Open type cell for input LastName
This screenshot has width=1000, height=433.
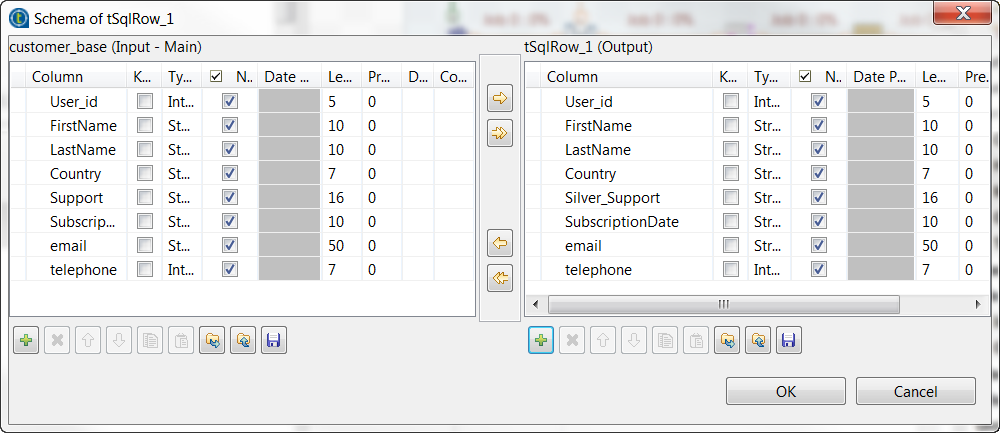coord(182,150)
